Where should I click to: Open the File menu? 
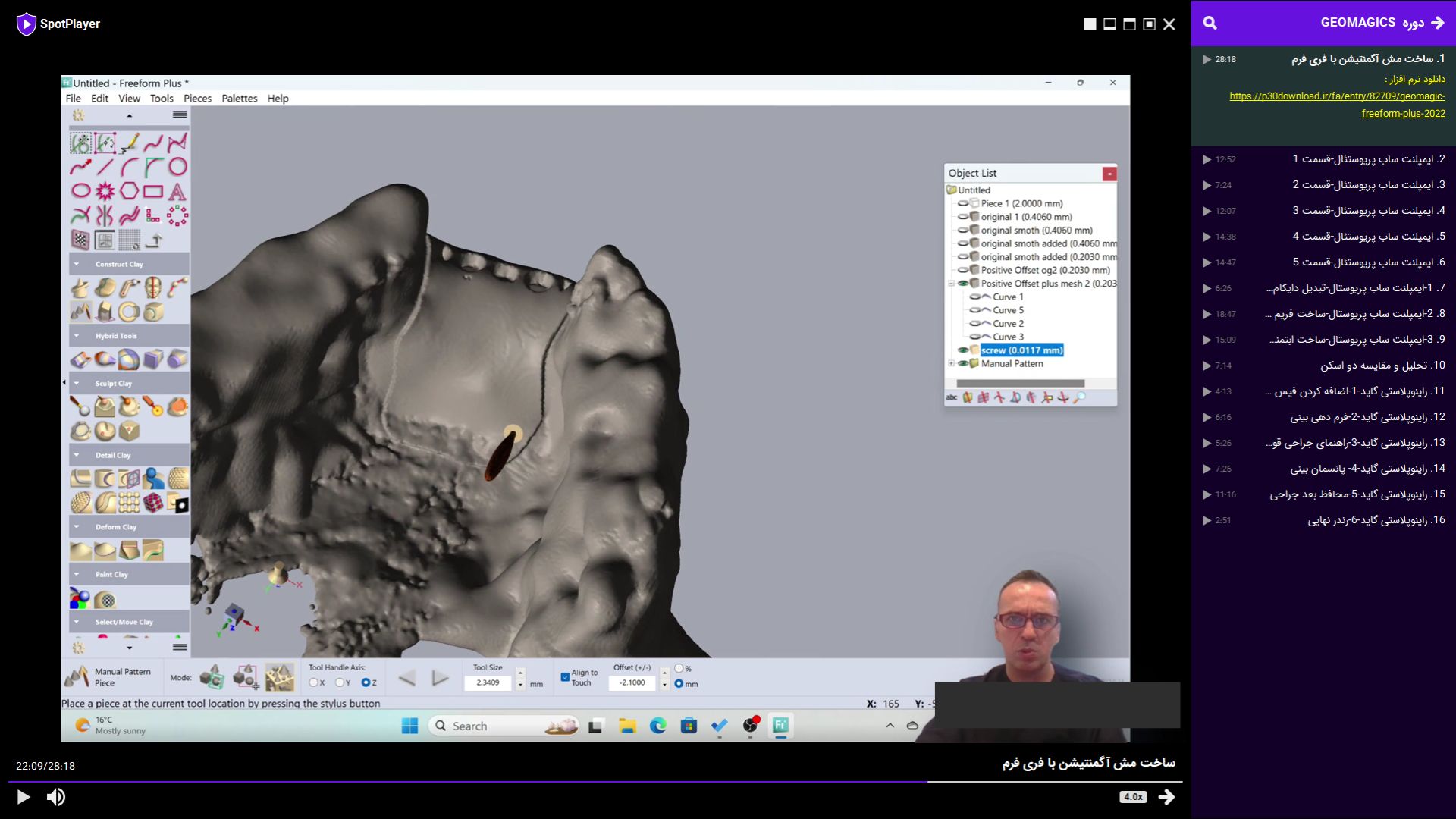point(73,99)
